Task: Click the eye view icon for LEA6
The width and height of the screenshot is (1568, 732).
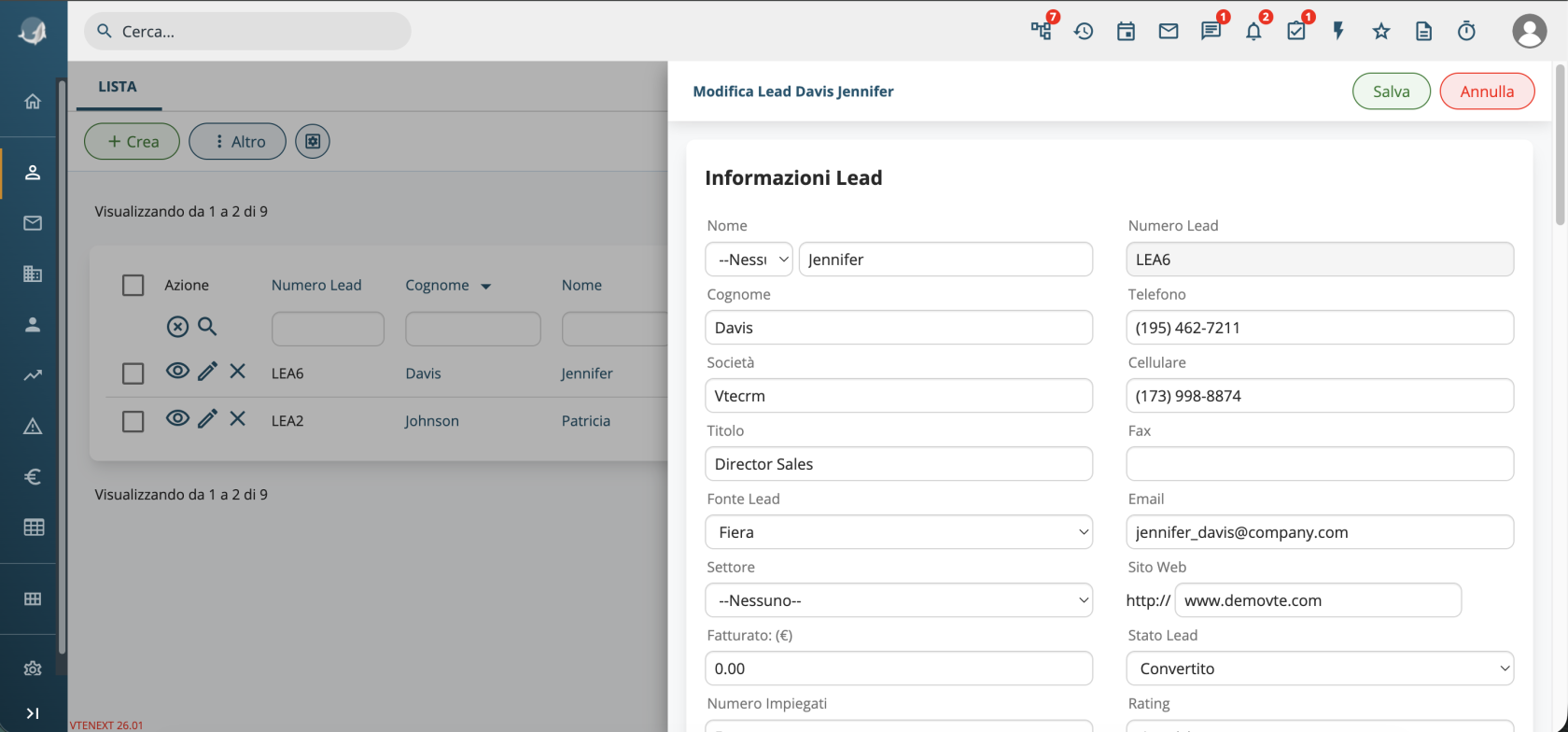Action: point(177,371)
